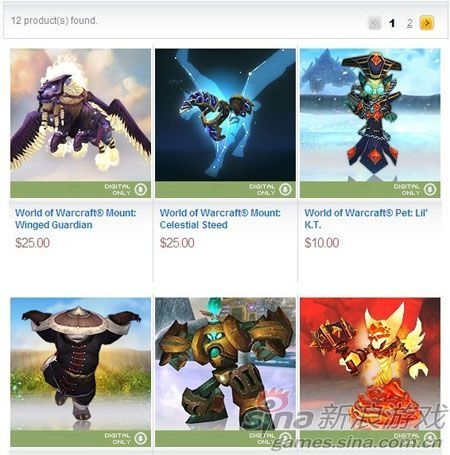Open the fiery Lil' Ragnaros pet image

[x=370, y=364]
